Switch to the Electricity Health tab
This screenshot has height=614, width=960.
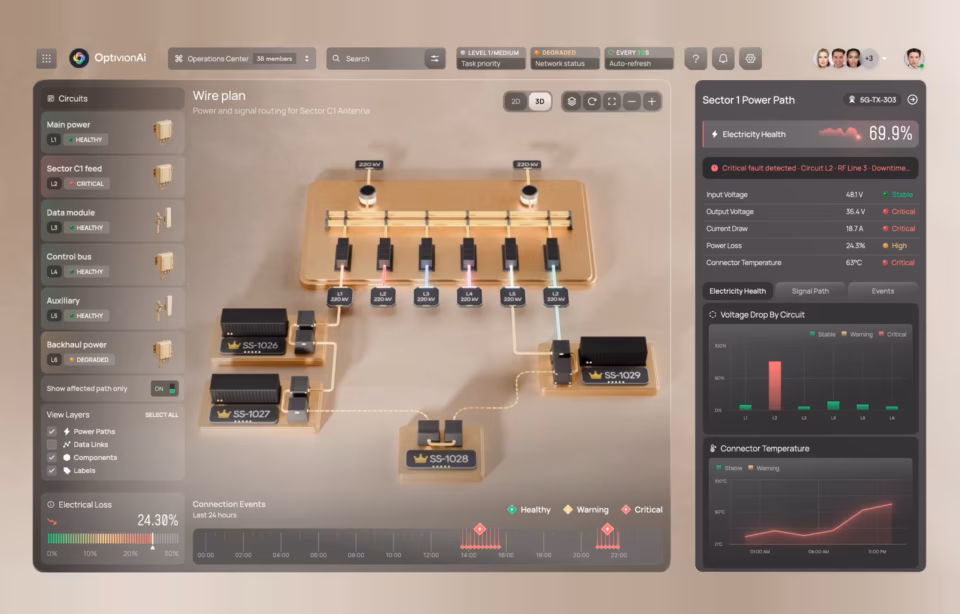(737, 291)
